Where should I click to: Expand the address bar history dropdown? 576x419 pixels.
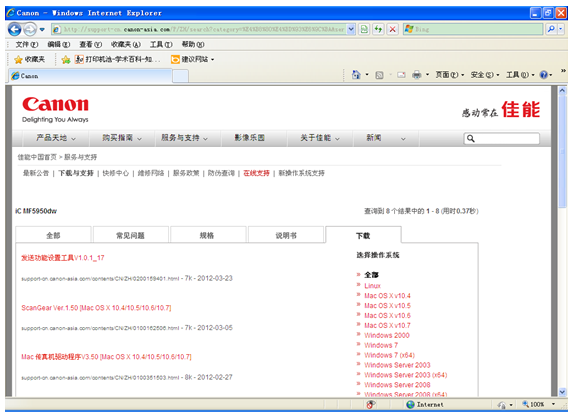351,29
